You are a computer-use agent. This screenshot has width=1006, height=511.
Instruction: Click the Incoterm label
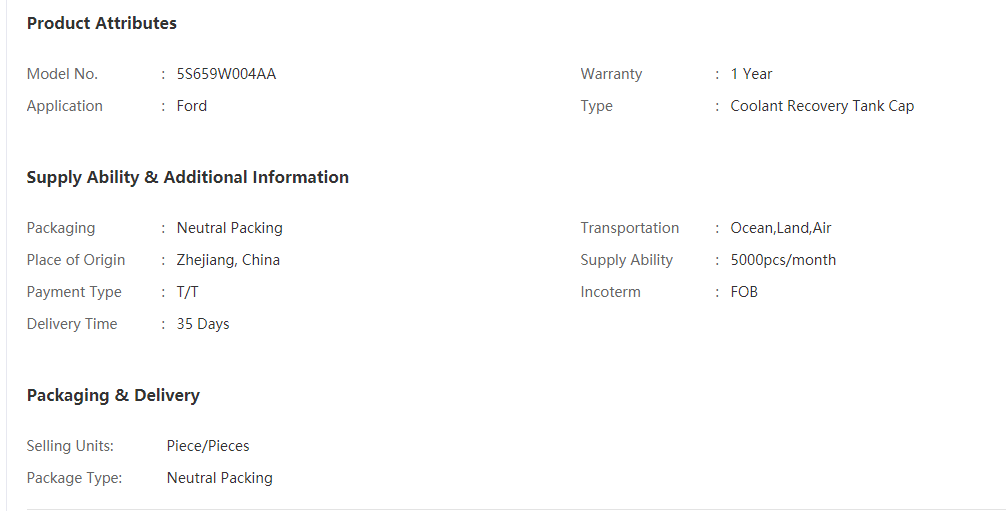click(x=611, y=292)
